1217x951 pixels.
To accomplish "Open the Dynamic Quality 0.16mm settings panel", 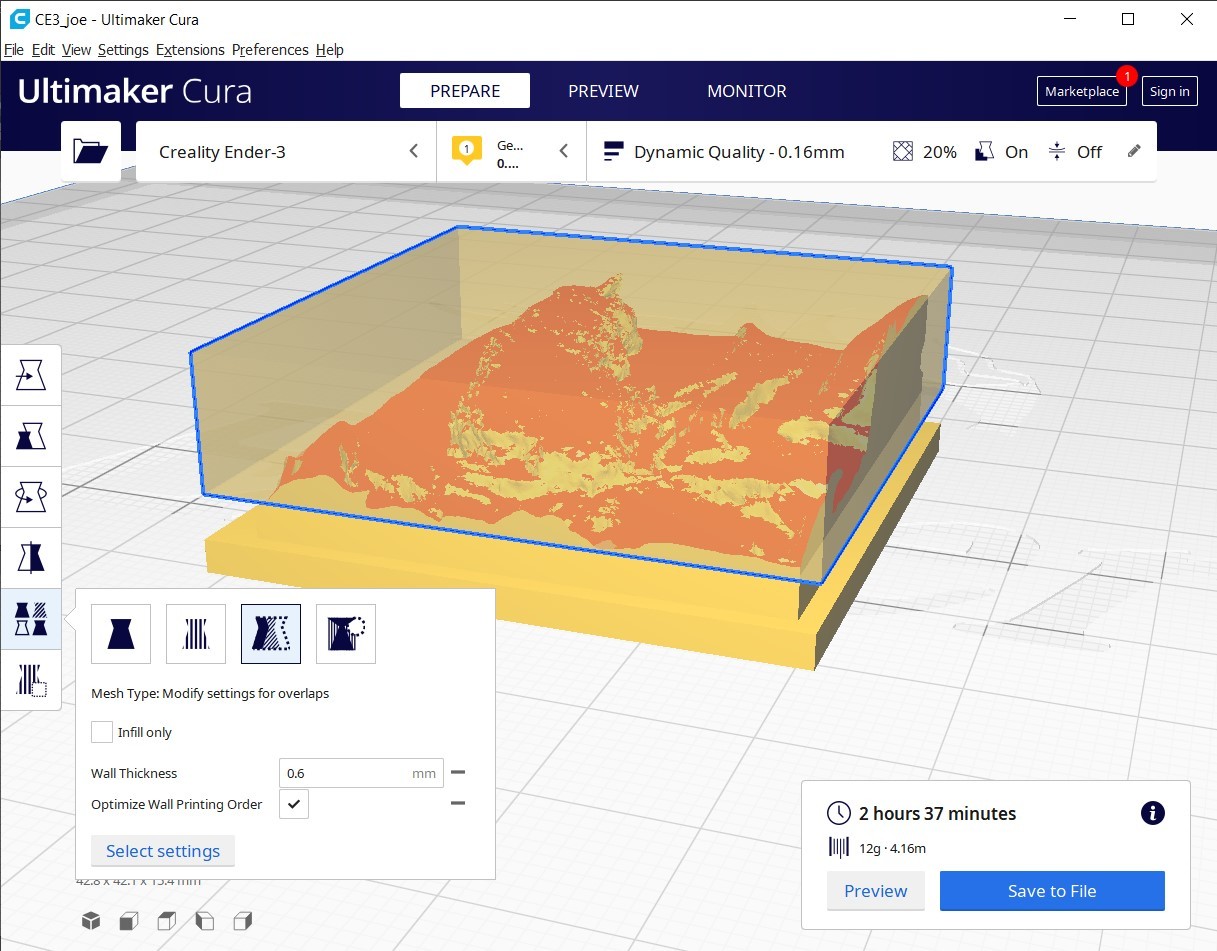I will click(x=871, y=152).
